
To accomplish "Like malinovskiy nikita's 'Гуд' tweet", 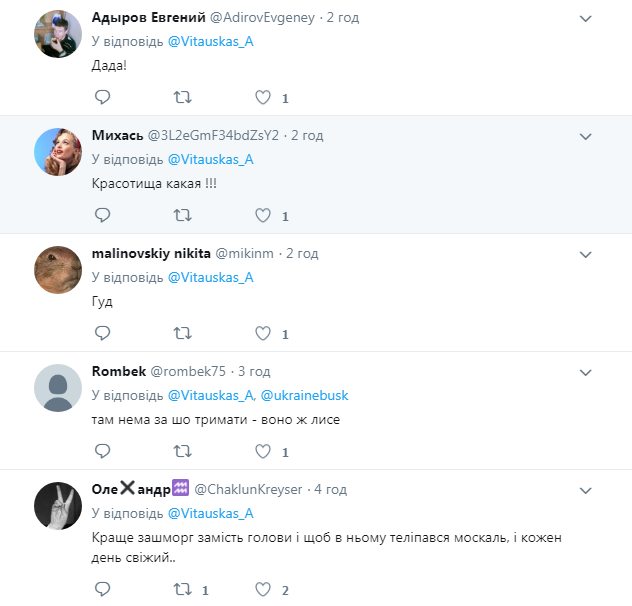I will pos(263,333).
